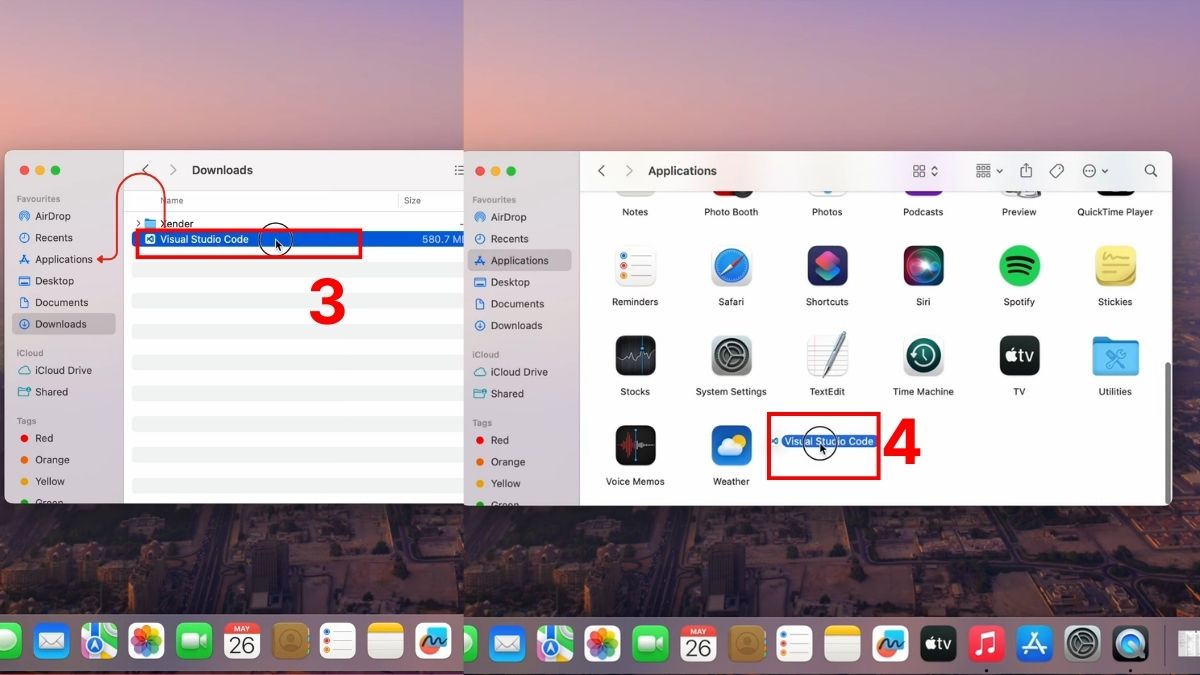Open the More options ellipsis menu
This screenshot has width=1200, height=675.
tap(1090, 170)
